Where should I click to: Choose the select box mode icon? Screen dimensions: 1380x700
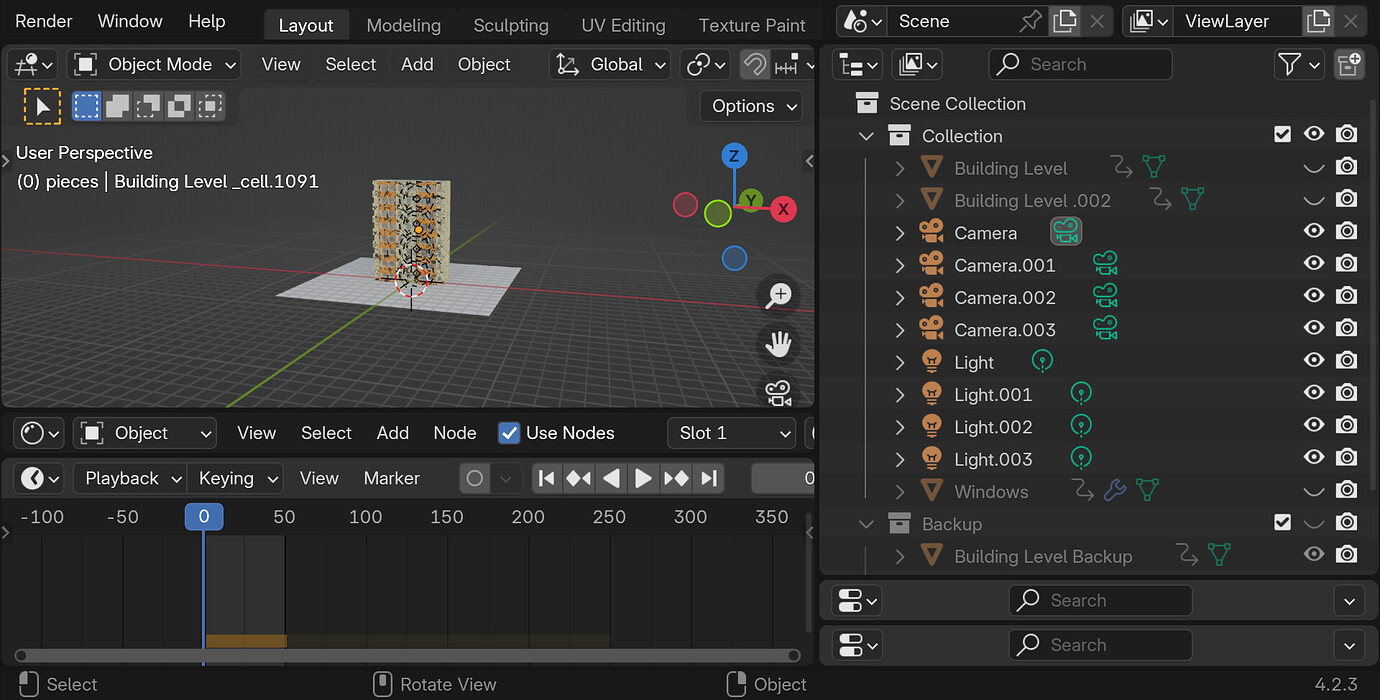pyautogui.click(x=87, y=106)
